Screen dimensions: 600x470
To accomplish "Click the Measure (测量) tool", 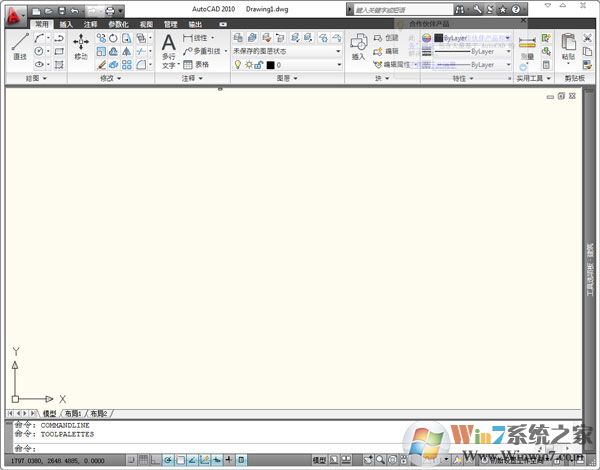I will 527,47.
